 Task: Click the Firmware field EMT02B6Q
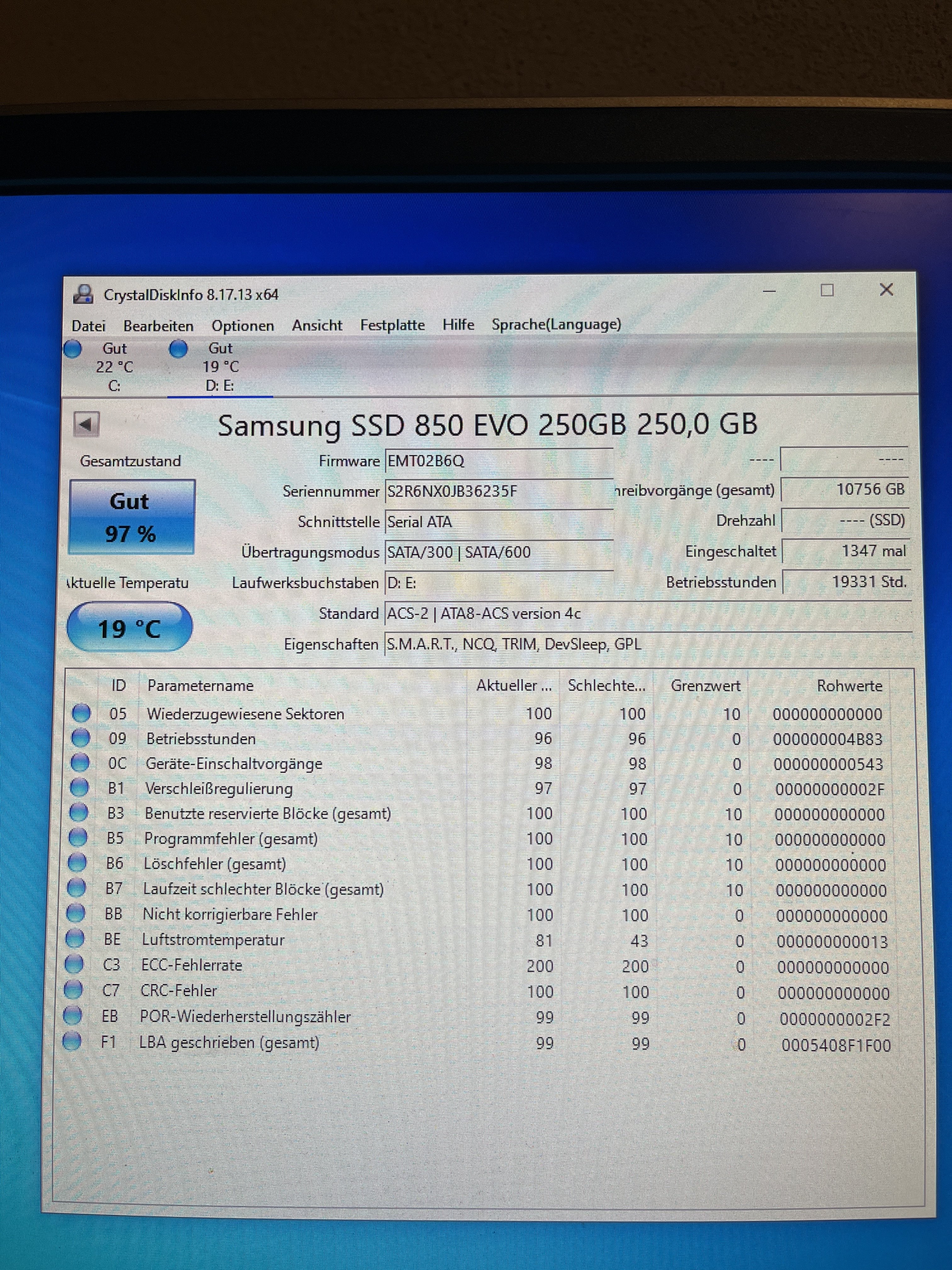499,461
